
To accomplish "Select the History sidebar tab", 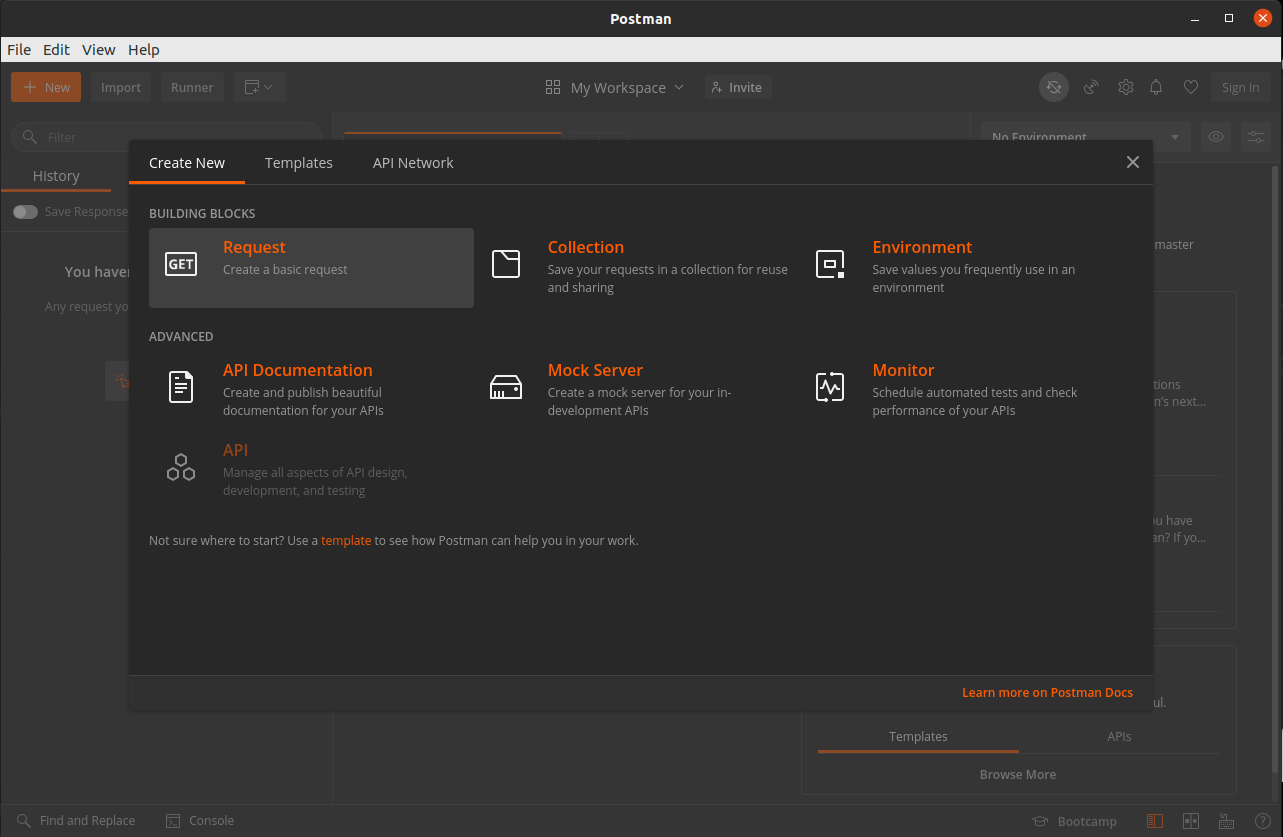I will 56,176.
